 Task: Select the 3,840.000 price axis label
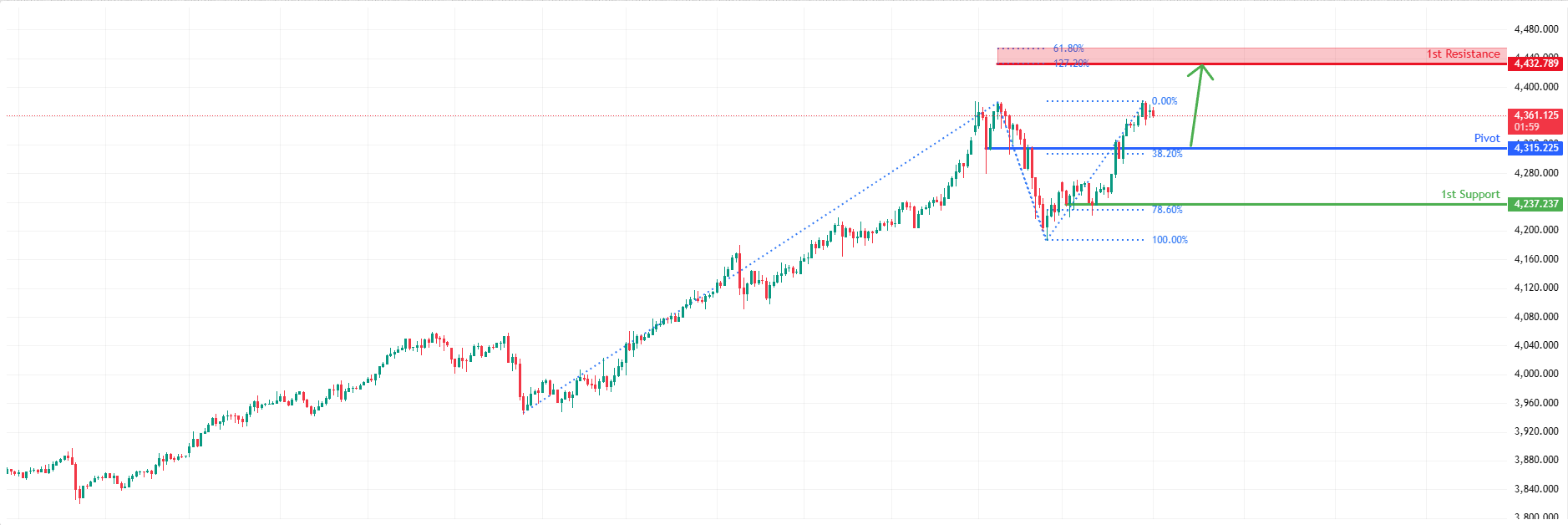point(1535,489)
